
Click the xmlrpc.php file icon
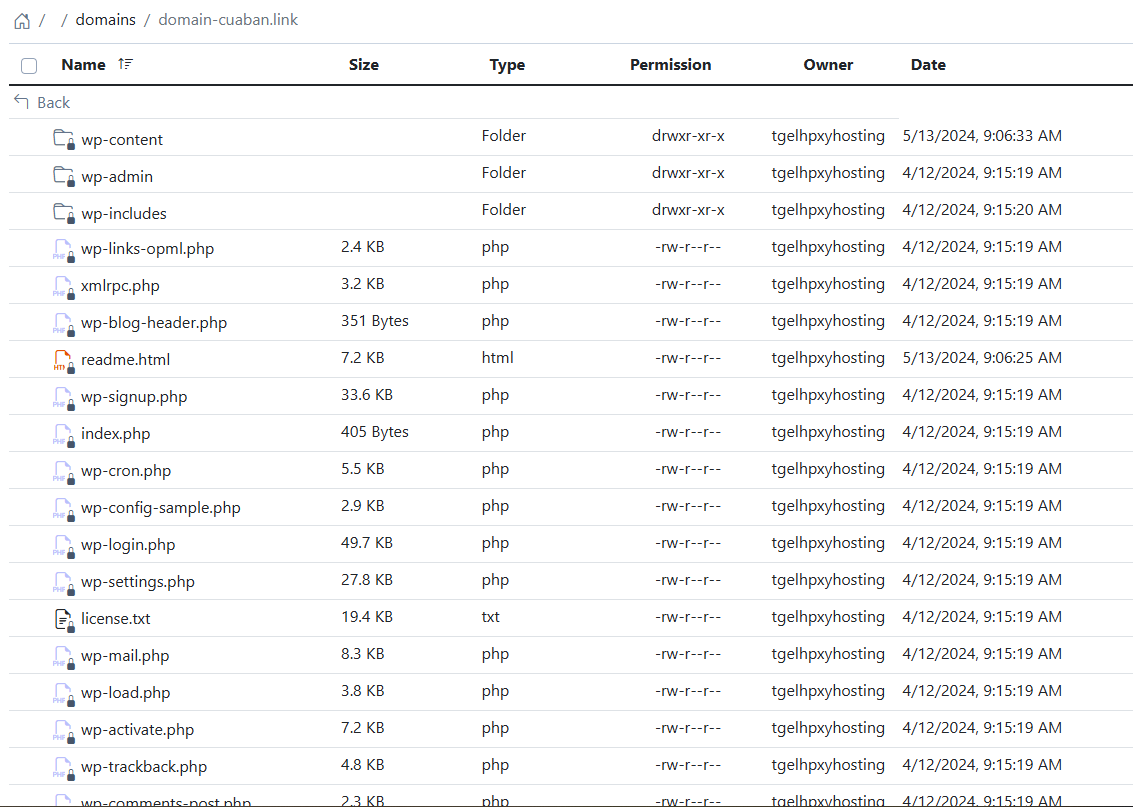(x=64, y=287)
